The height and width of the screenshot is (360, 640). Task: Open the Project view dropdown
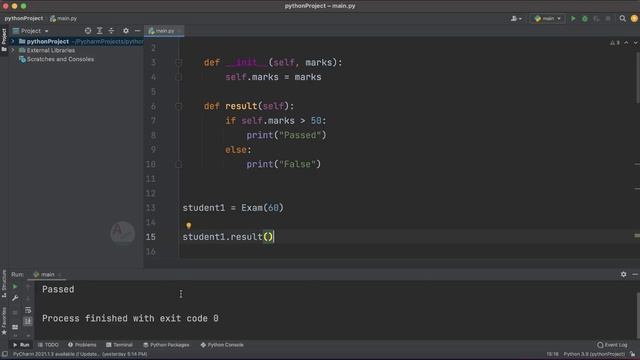pyautogui.click(x=31, y=31)
